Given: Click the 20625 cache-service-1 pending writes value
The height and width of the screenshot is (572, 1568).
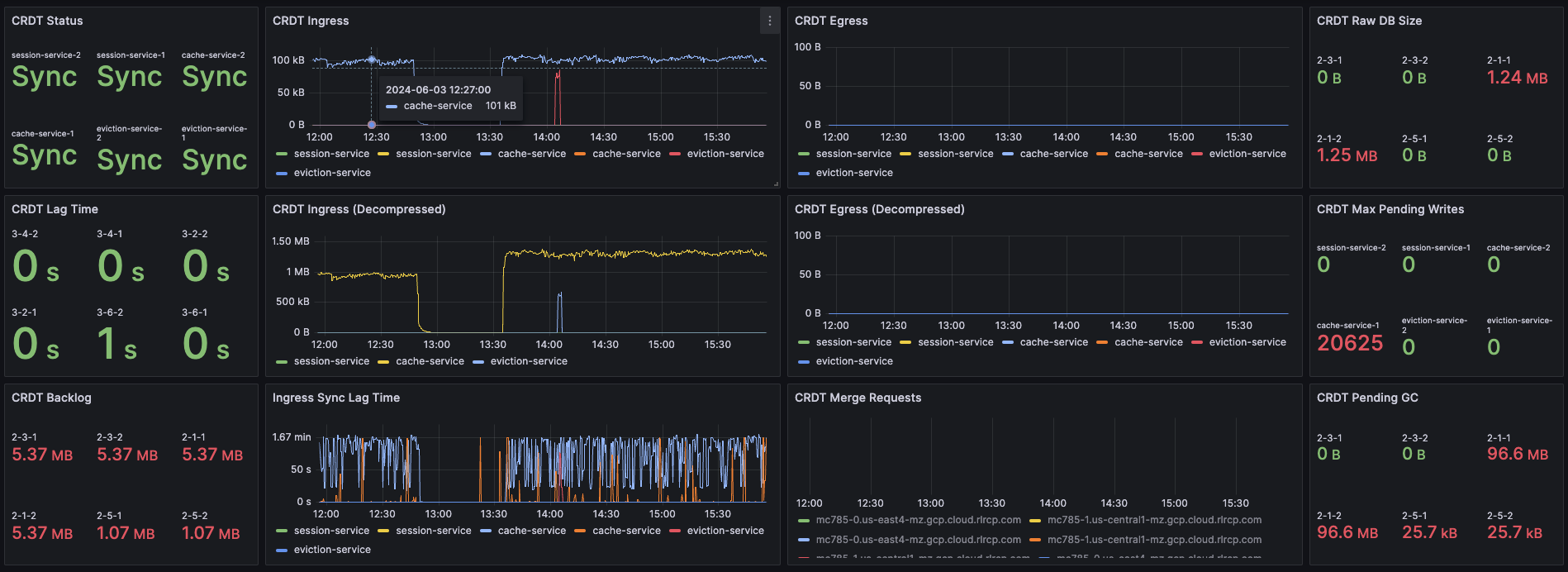Looking at the screenshot, I should [1349, 343].
